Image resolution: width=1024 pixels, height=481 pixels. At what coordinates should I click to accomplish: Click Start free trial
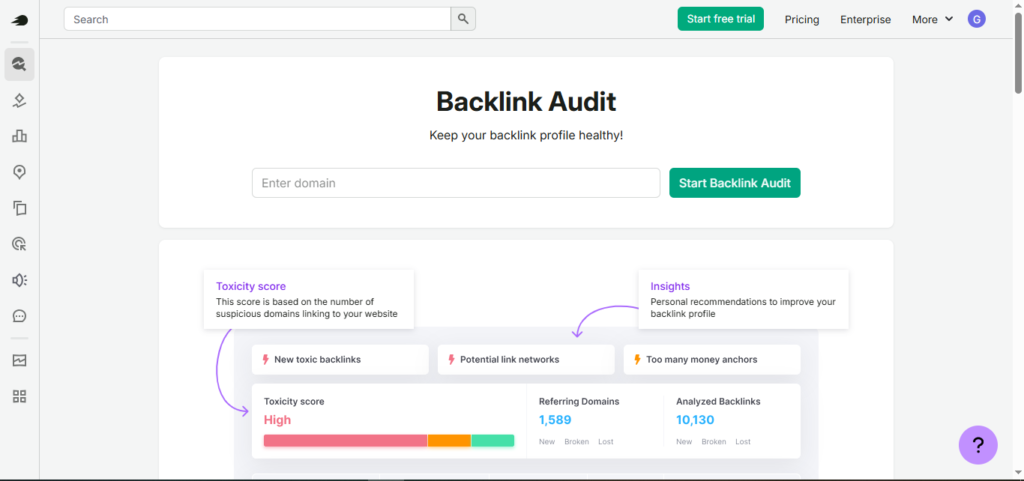tap(720, 19)
